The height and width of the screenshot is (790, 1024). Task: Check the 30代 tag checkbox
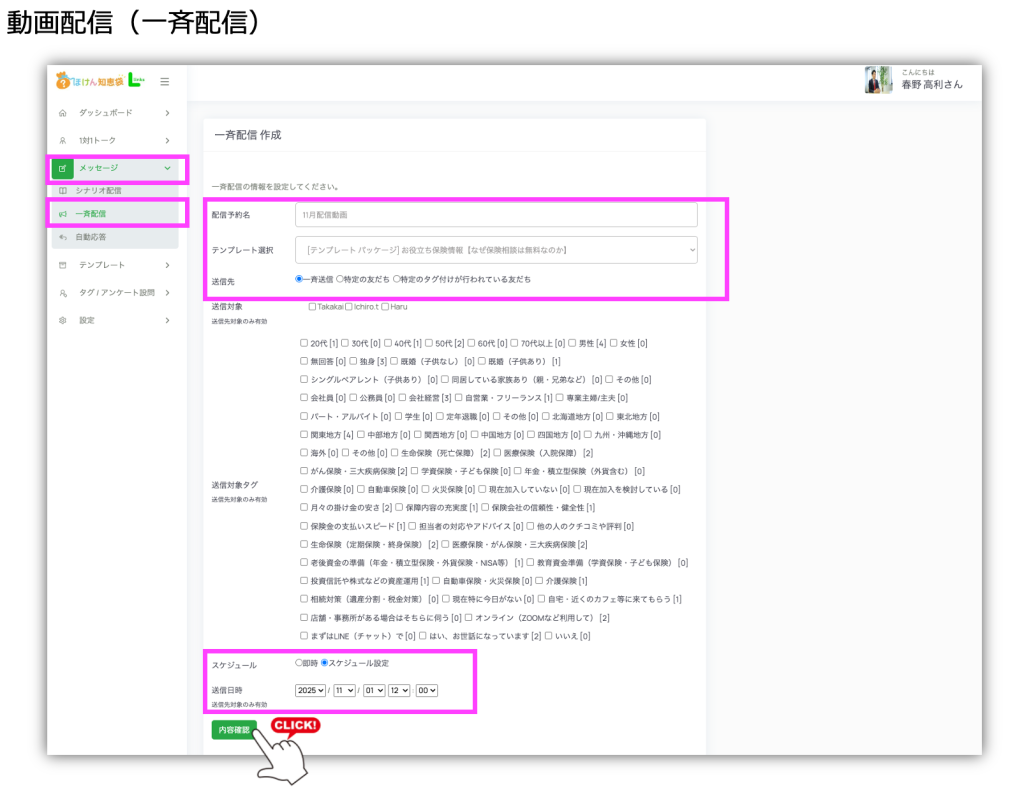[x=345, y=343]
